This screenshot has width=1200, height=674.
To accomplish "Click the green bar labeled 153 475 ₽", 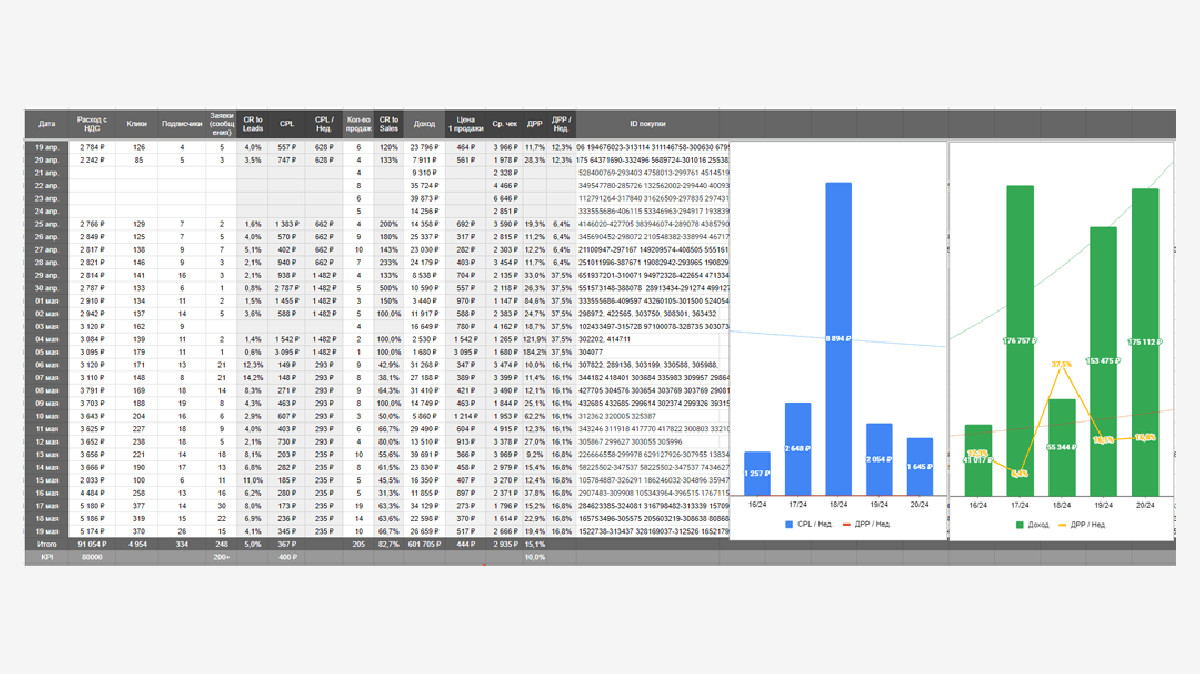I will click(1103, 361).
